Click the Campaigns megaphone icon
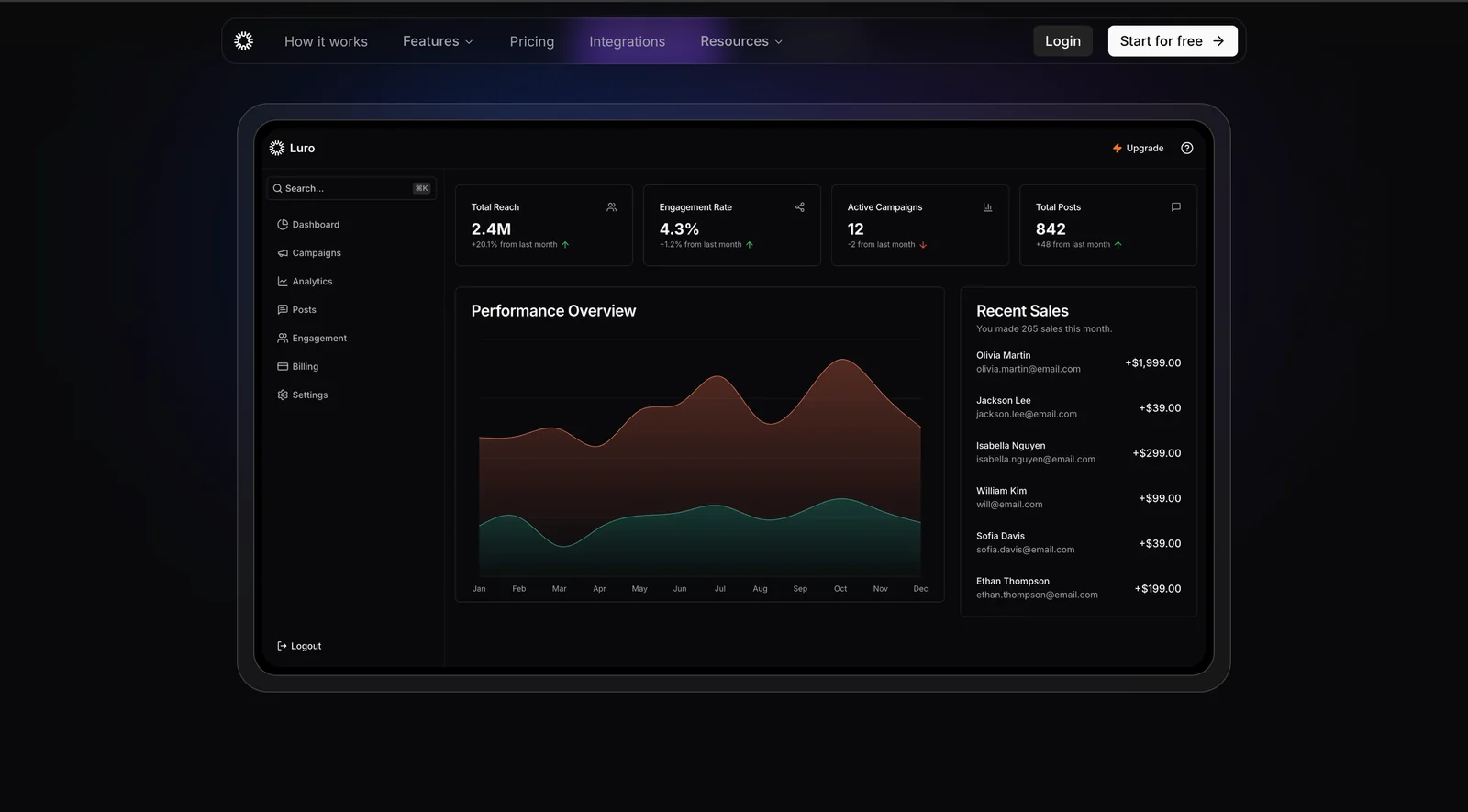1468x812 pixels. click(283, 252)
